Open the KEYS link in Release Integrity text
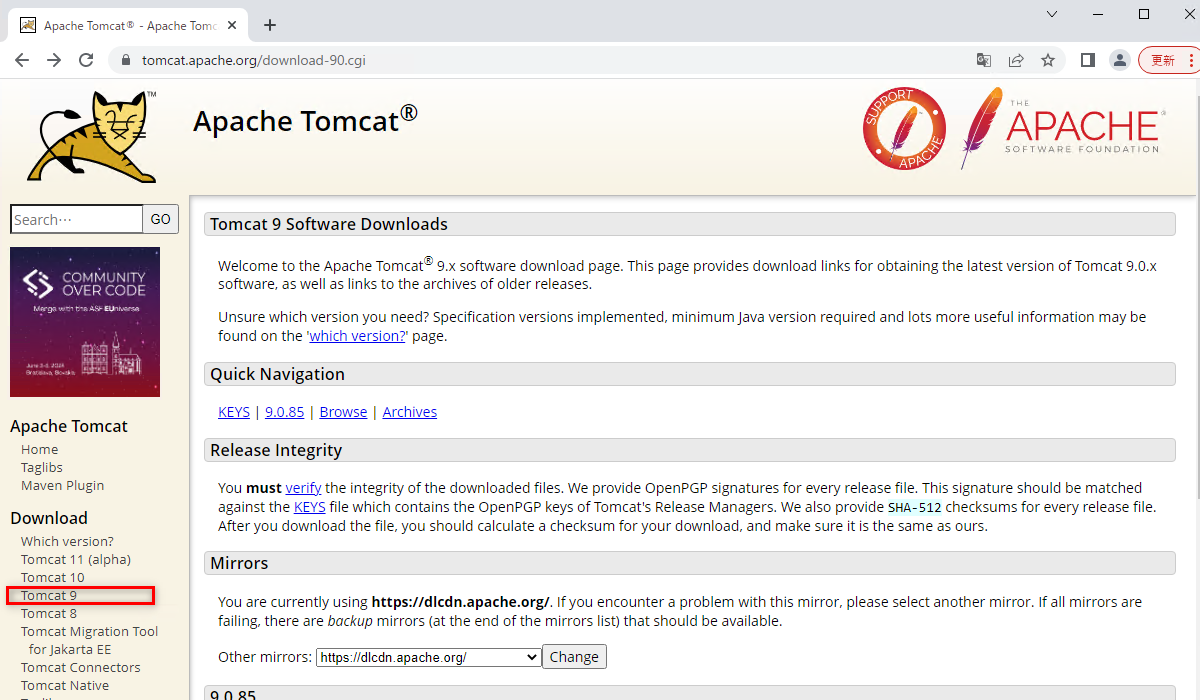 pyautogui.click(x=310, y=507)
